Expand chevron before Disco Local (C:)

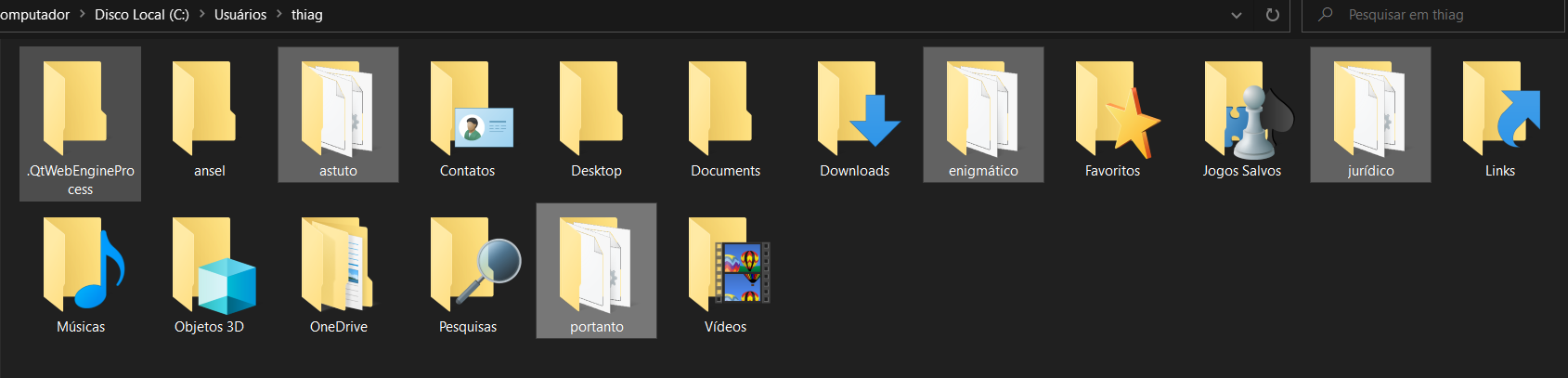pyautogui.click(x=82, y=15)
